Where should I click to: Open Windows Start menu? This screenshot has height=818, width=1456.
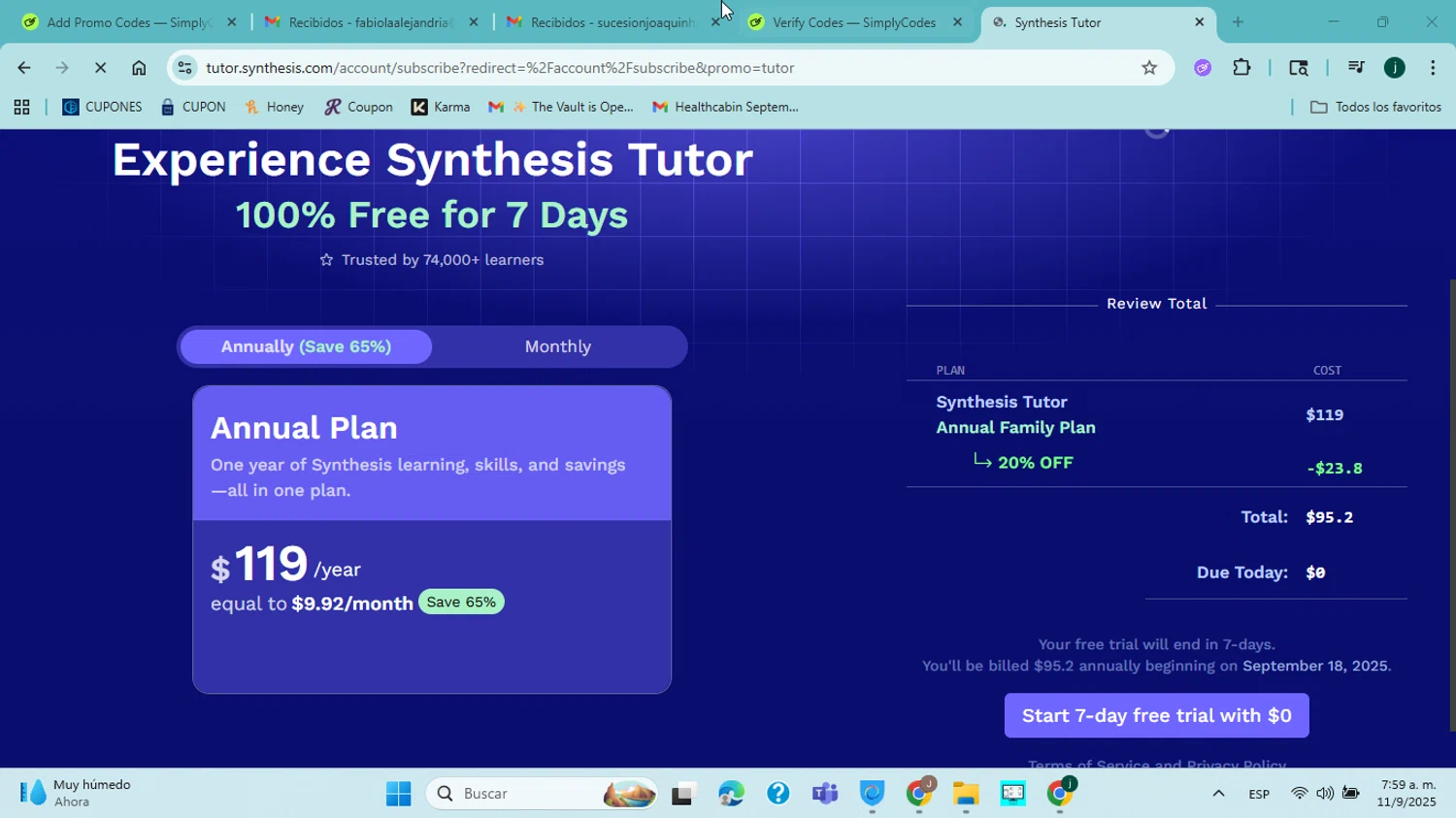398,794
